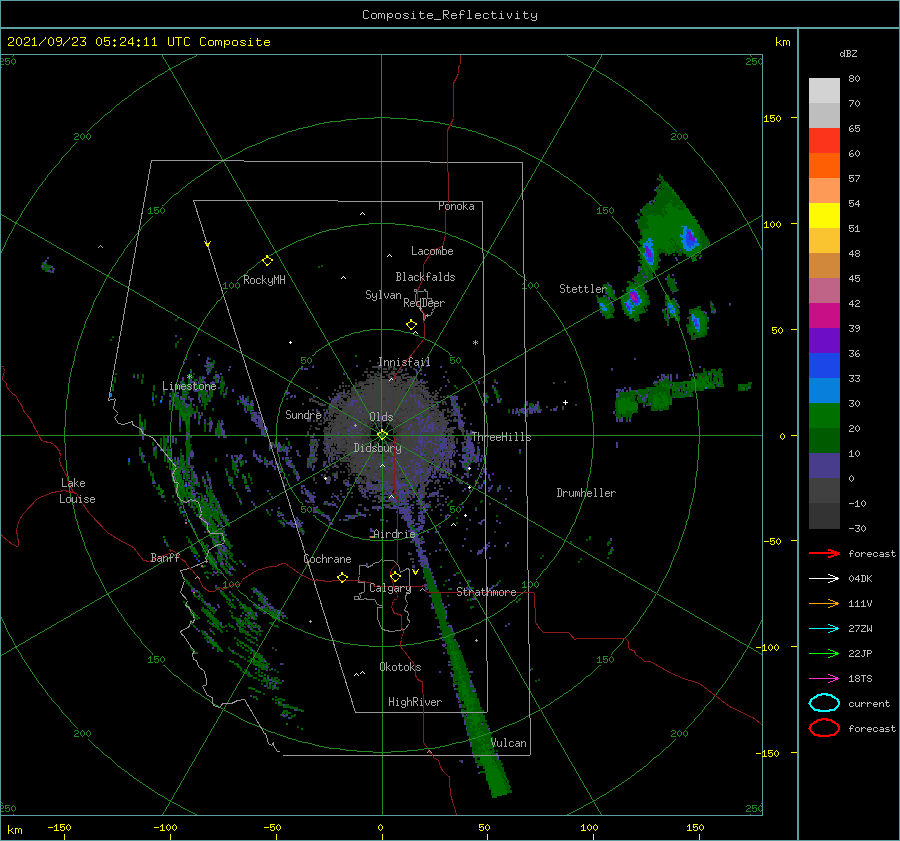This screenshot has height=841, width=900.
Task: Click the dBZ legend heading
Action: pos(848,53)
